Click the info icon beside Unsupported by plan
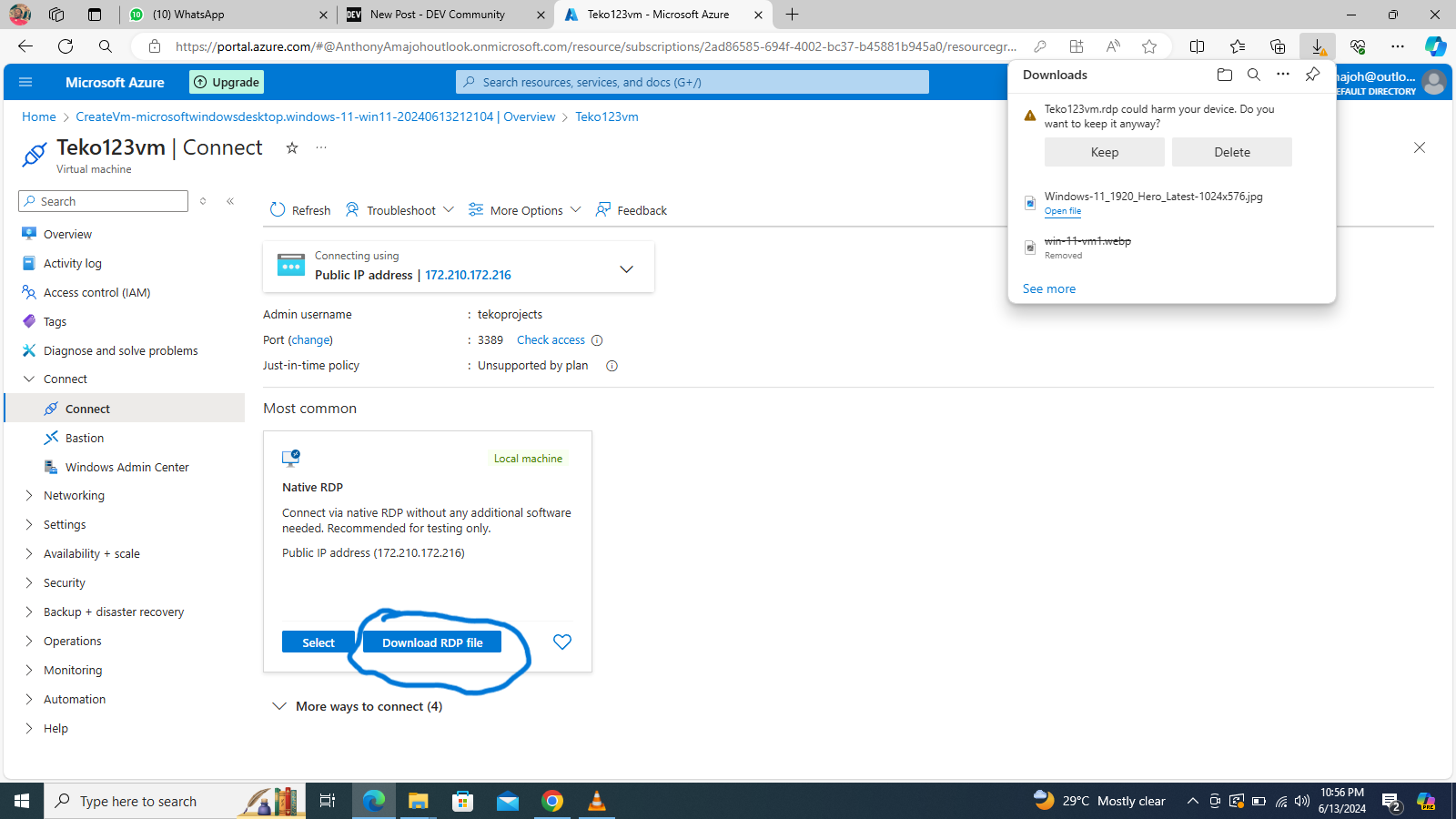The image size is (1456, 819). click(x=612, y=366)
